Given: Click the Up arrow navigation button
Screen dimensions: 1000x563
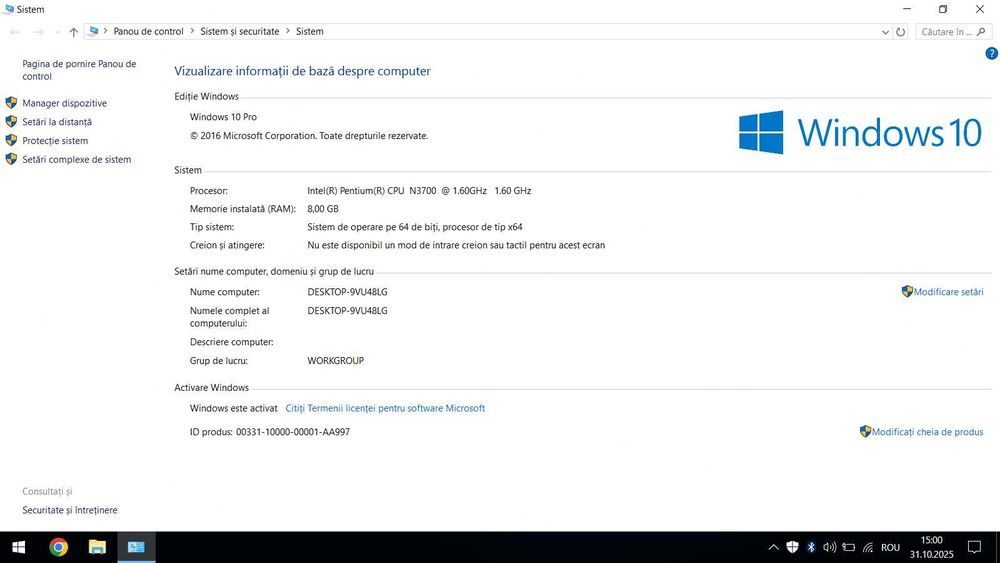Looking at the screenshot, I should (x=73, y=32).
